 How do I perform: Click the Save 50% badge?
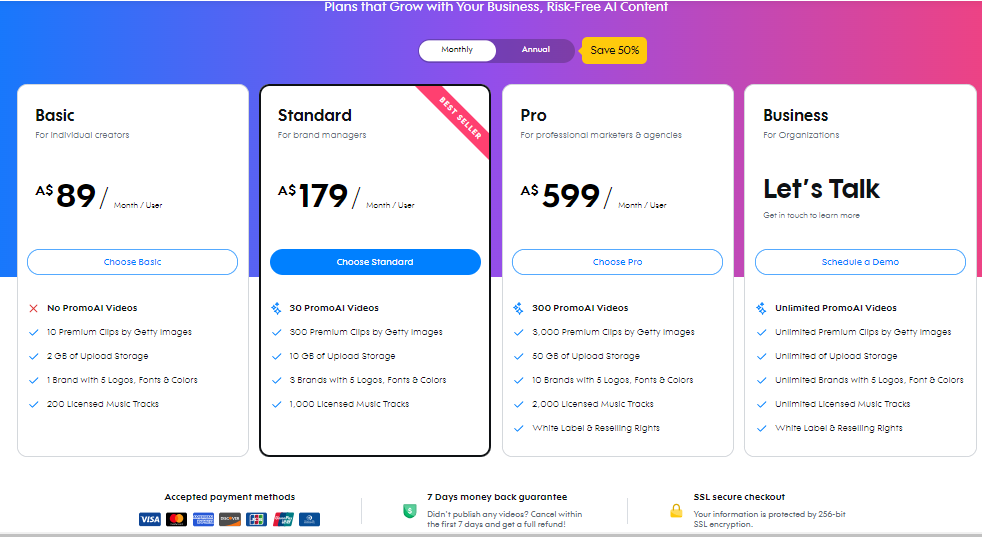pos(614,50)
